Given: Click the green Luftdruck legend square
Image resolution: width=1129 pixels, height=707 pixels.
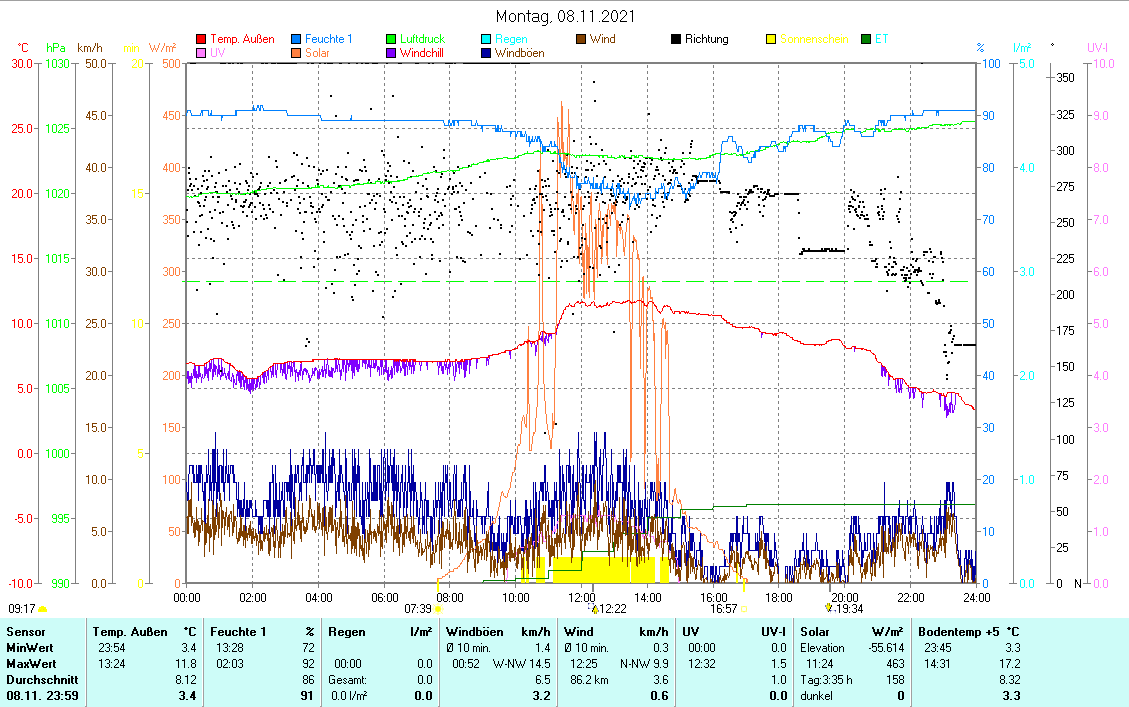Looking at the screenshot, I should [x=392, y=40].
